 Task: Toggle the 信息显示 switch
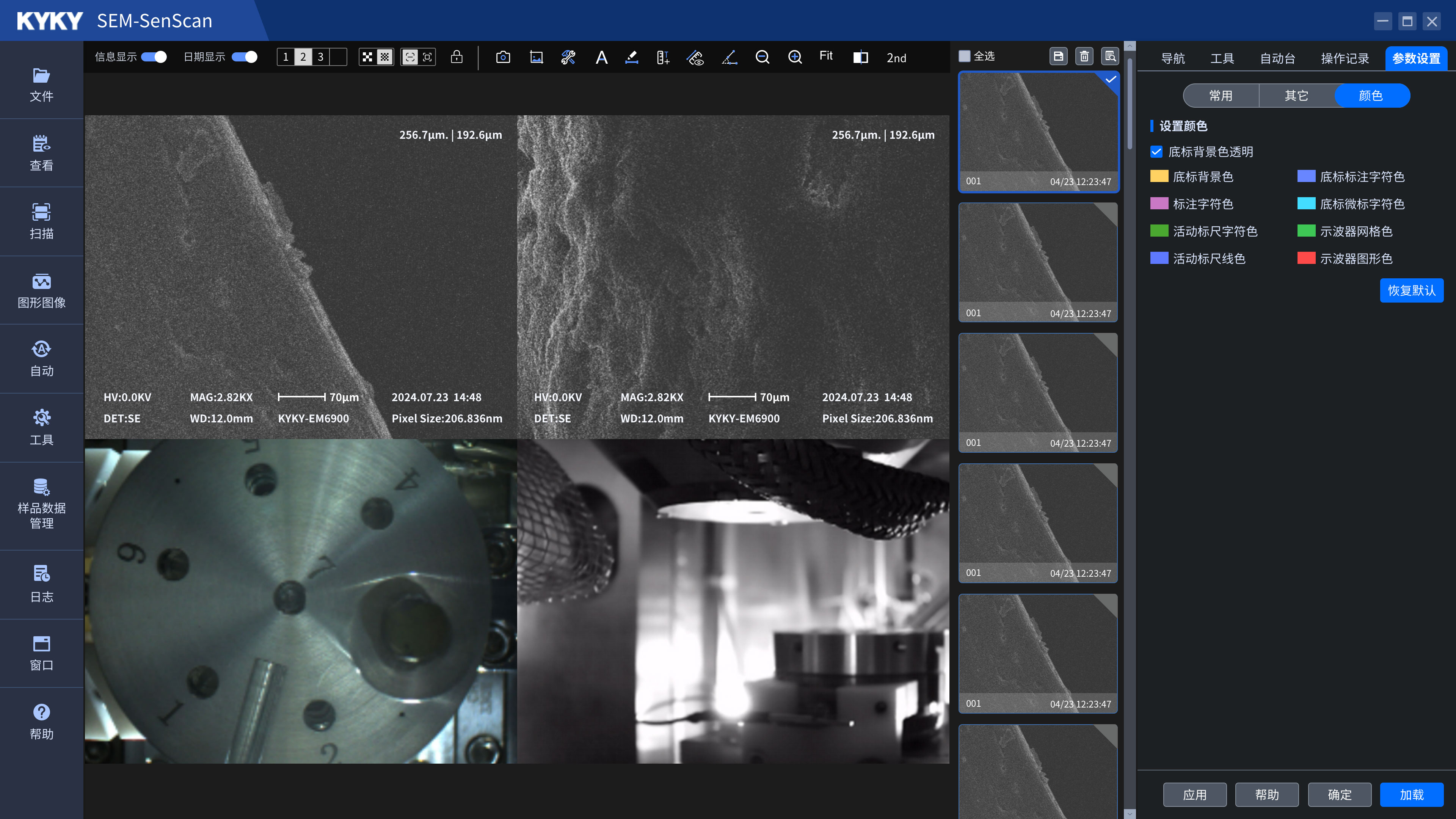click(x=154, y=57)
